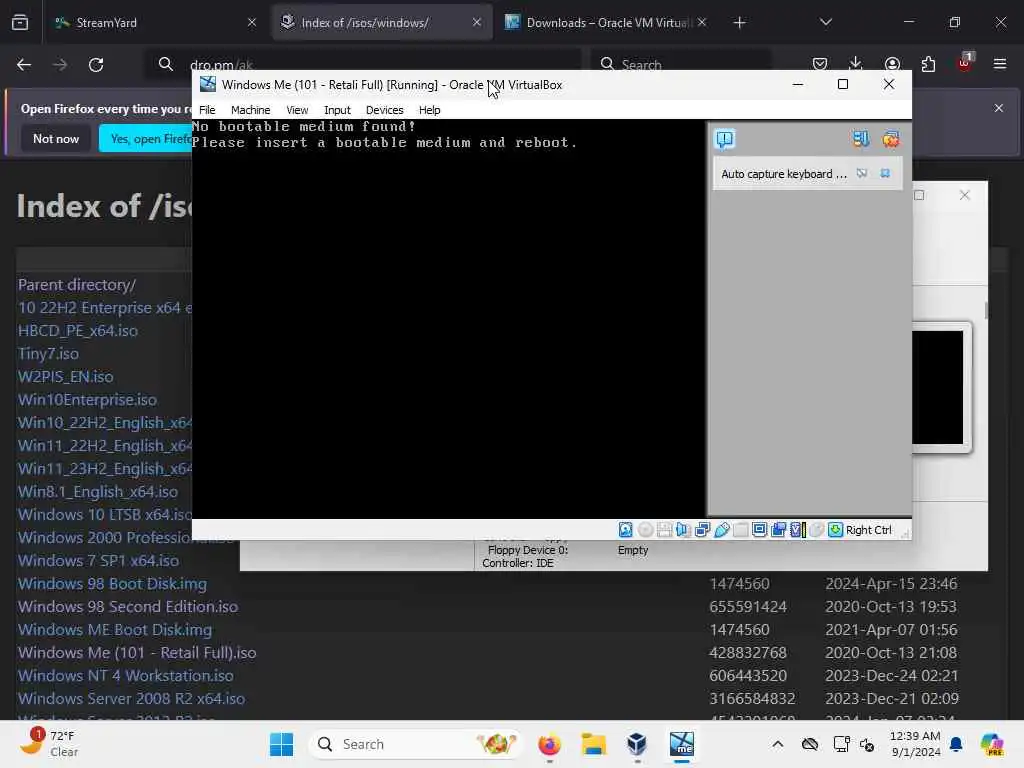1024x768 pixels.
Task: Open the Firefox extensions panel
Action: pos(928,64)
